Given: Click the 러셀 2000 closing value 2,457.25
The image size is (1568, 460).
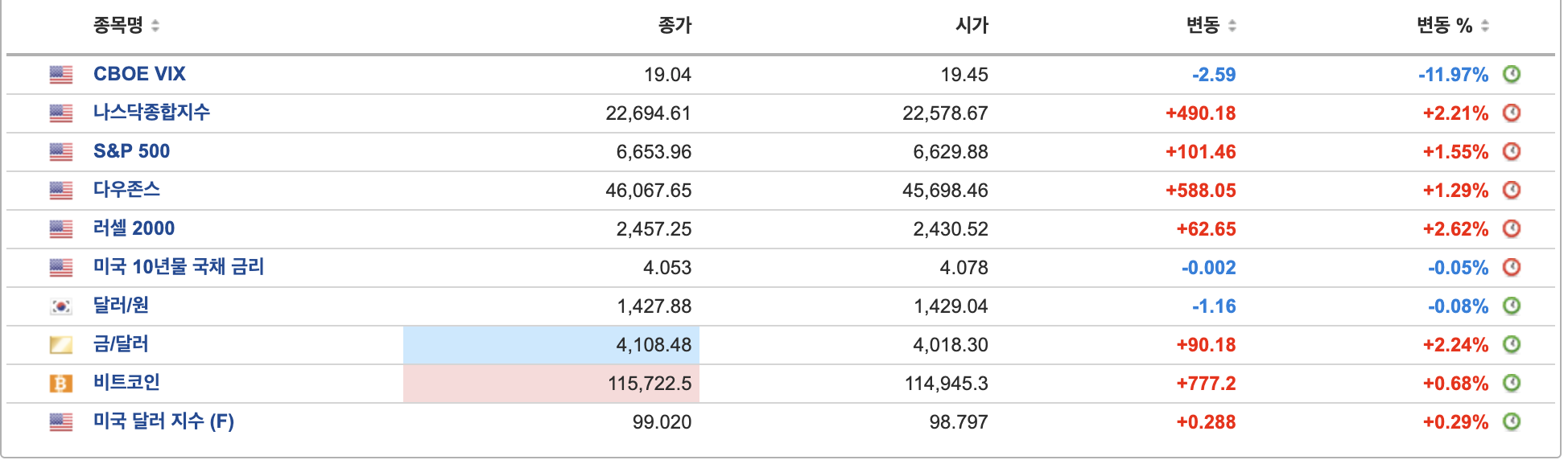Looking at the screenshot, I should pyautogui.click(x=654, y=229).
